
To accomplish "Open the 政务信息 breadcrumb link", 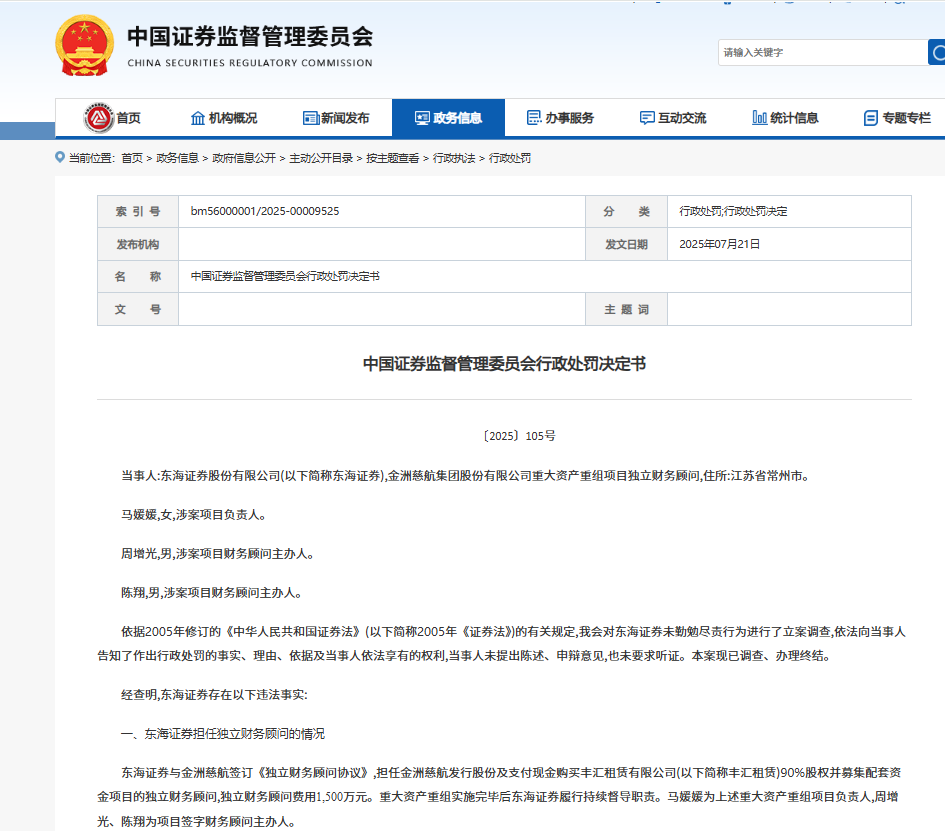I will click(x=180, y=157).
